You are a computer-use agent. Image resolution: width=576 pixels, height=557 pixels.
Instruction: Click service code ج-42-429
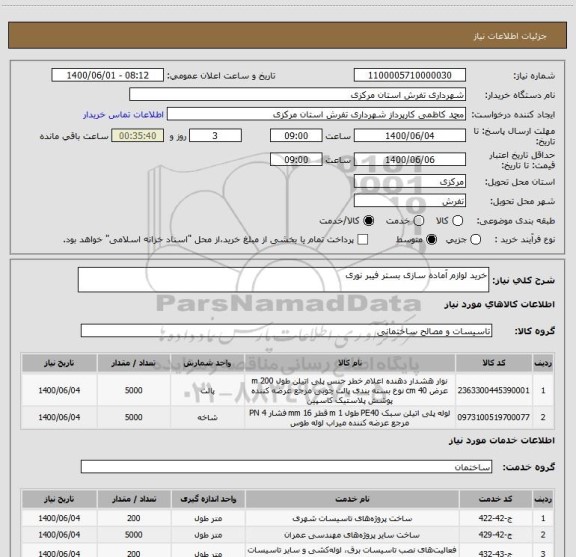495,535
